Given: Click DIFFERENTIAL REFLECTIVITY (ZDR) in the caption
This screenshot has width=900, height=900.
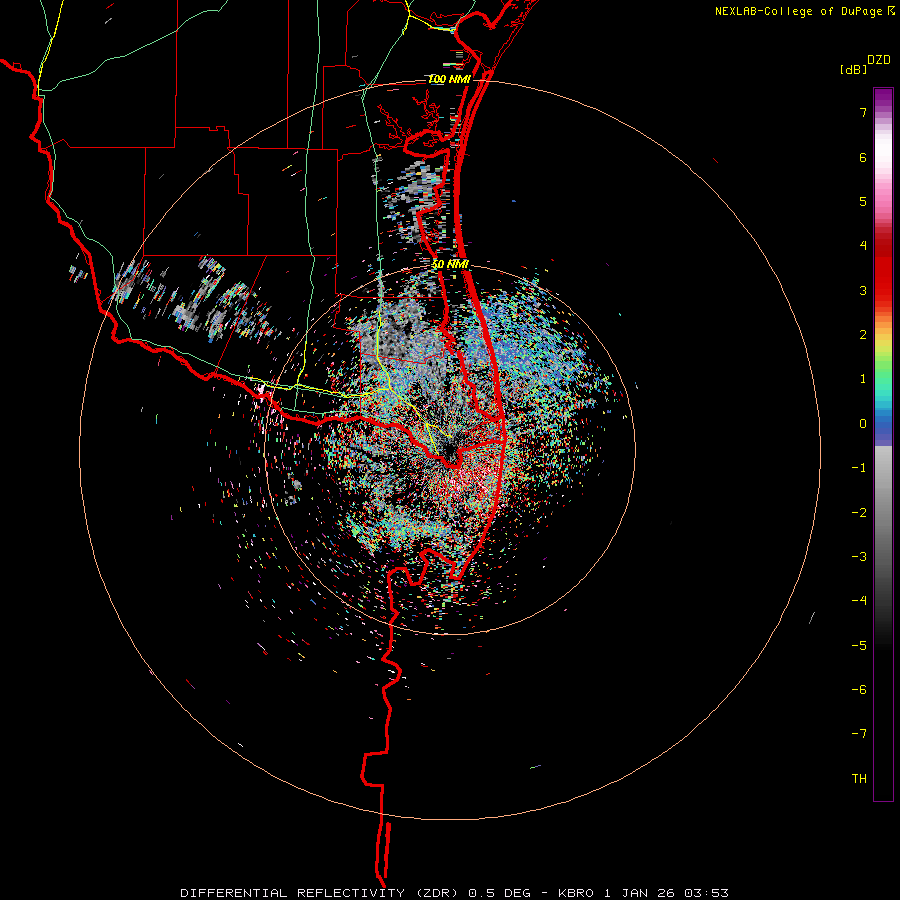Looking at the screenshot, I should click(x=319, y=893).
